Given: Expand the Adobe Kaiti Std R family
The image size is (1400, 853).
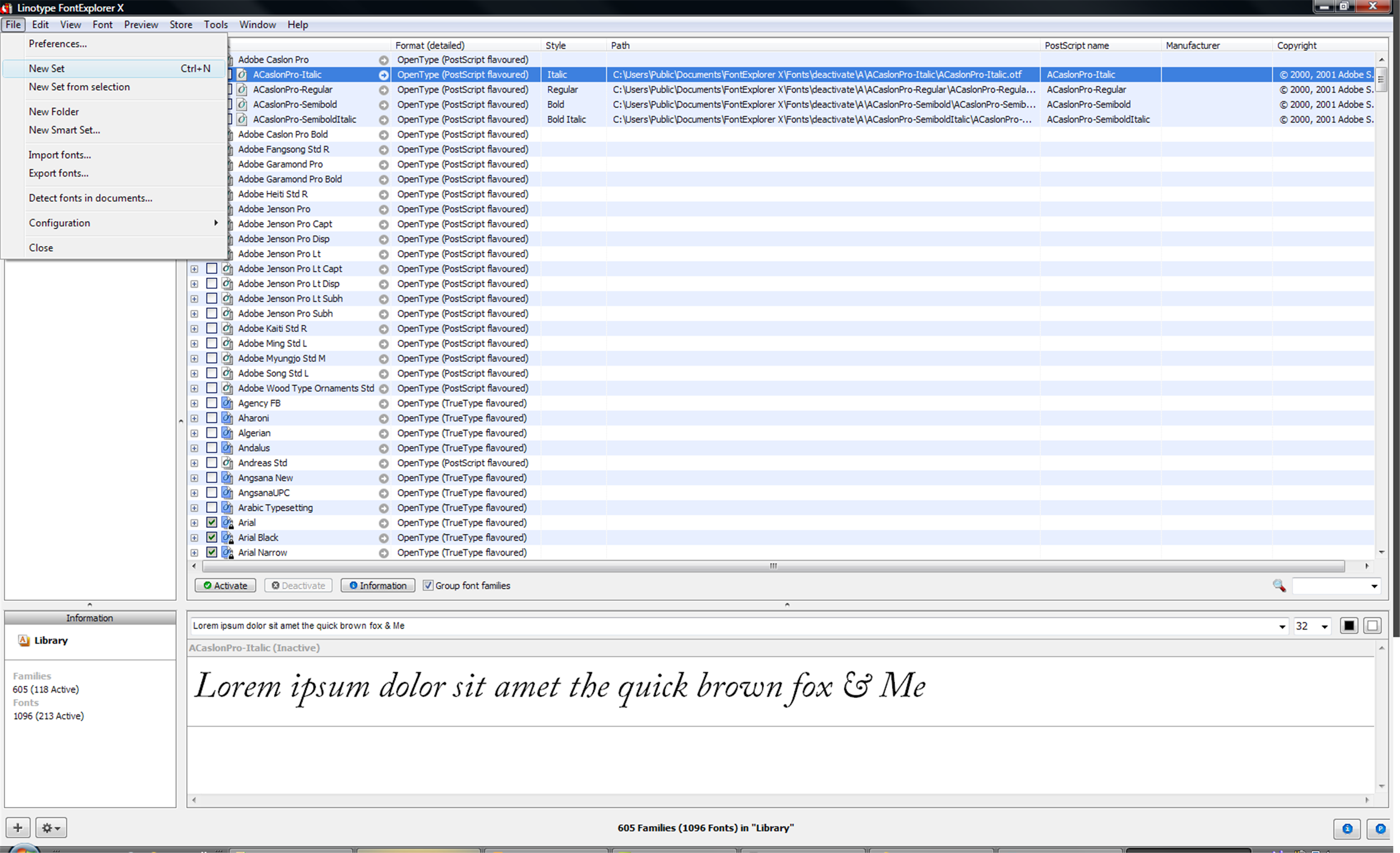Looking at the screenshot, I should pos(194,329).
